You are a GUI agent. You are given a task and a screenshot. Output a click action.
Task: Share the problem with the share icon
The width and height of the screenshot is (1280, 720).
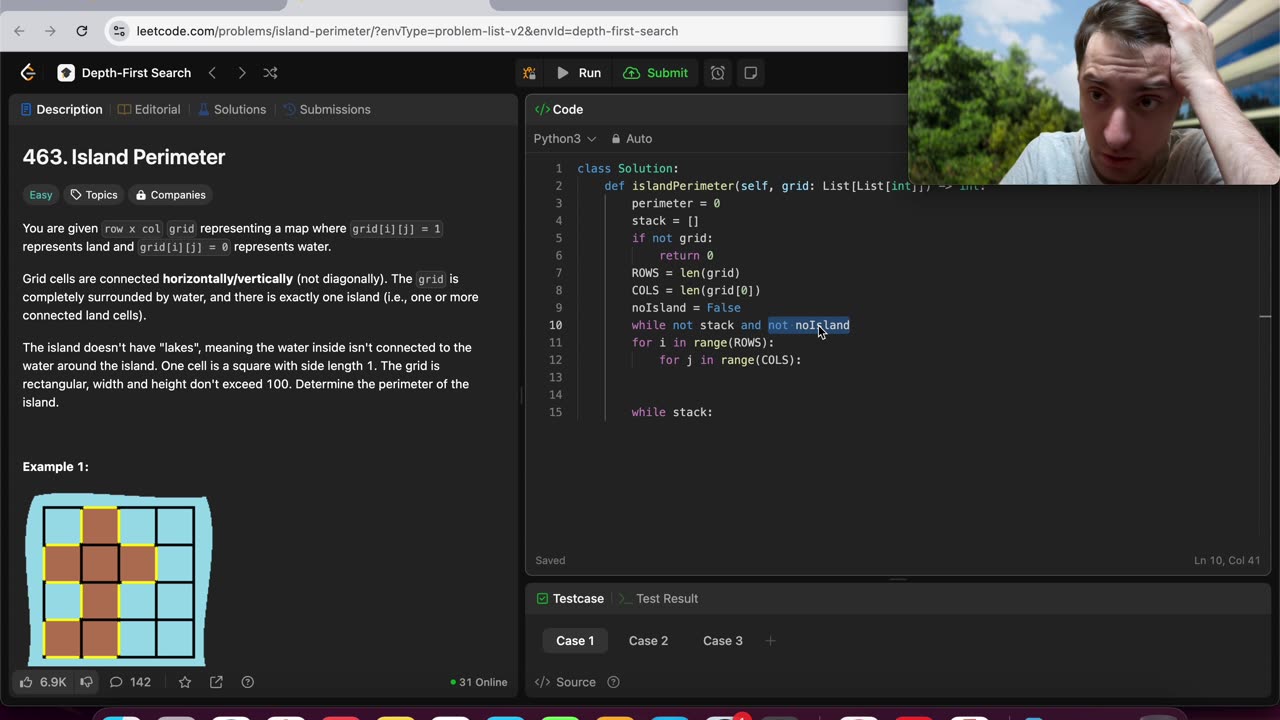[x=216, y=682]
